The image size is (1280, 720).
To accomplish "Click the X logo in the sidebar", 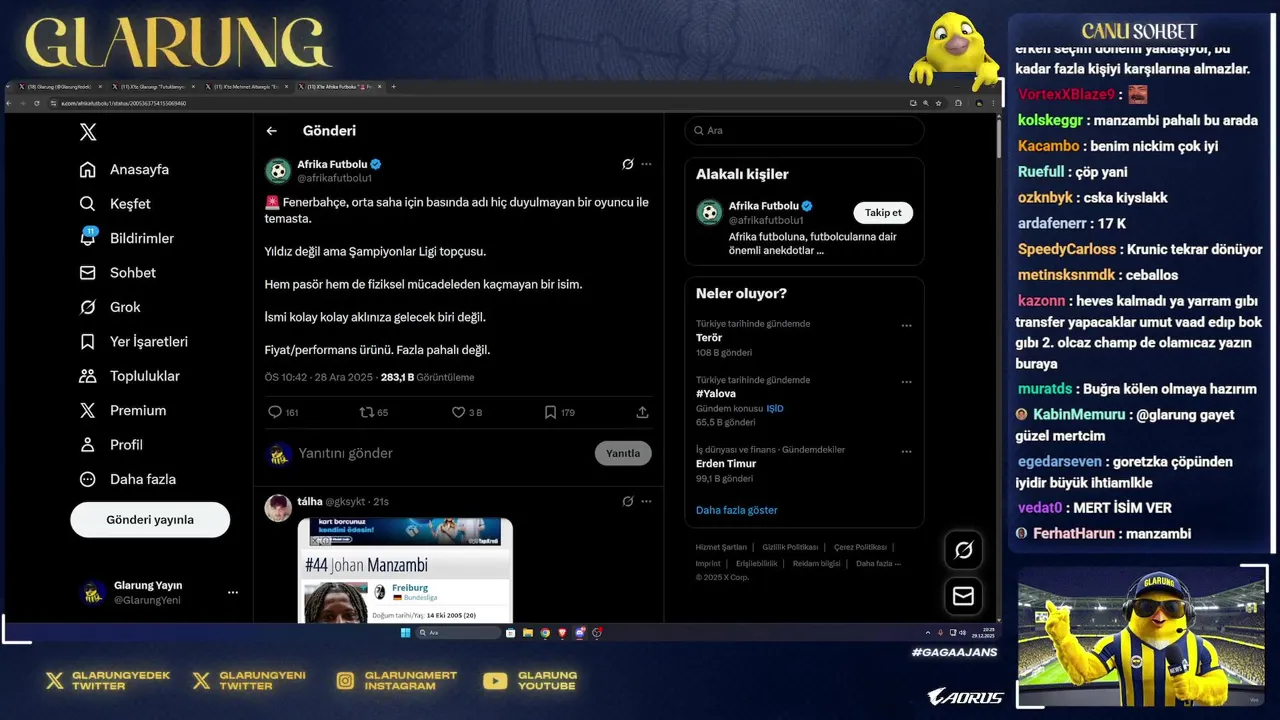I will 88,132.
